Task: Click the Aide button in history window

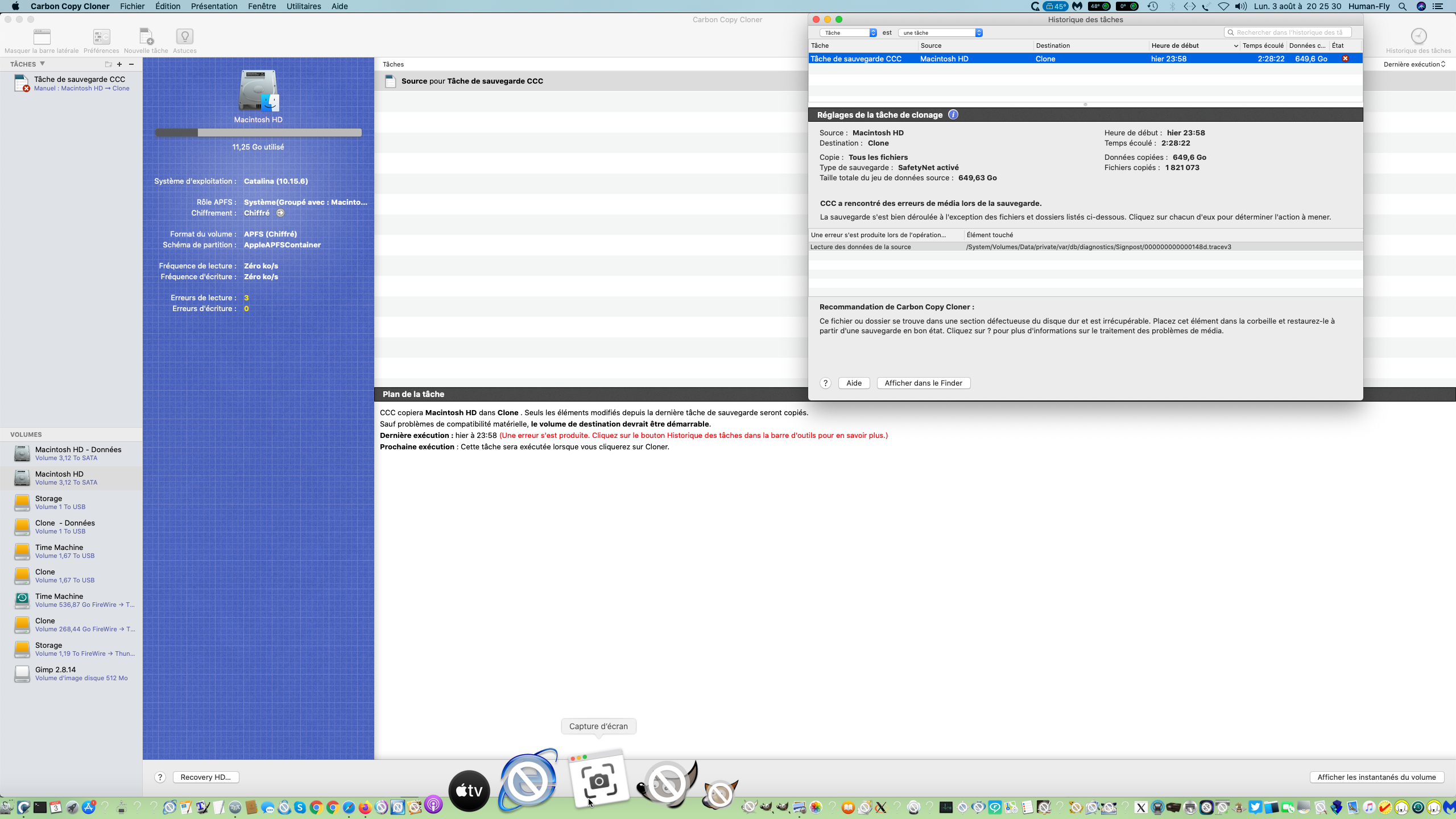Action: (854, 383)
